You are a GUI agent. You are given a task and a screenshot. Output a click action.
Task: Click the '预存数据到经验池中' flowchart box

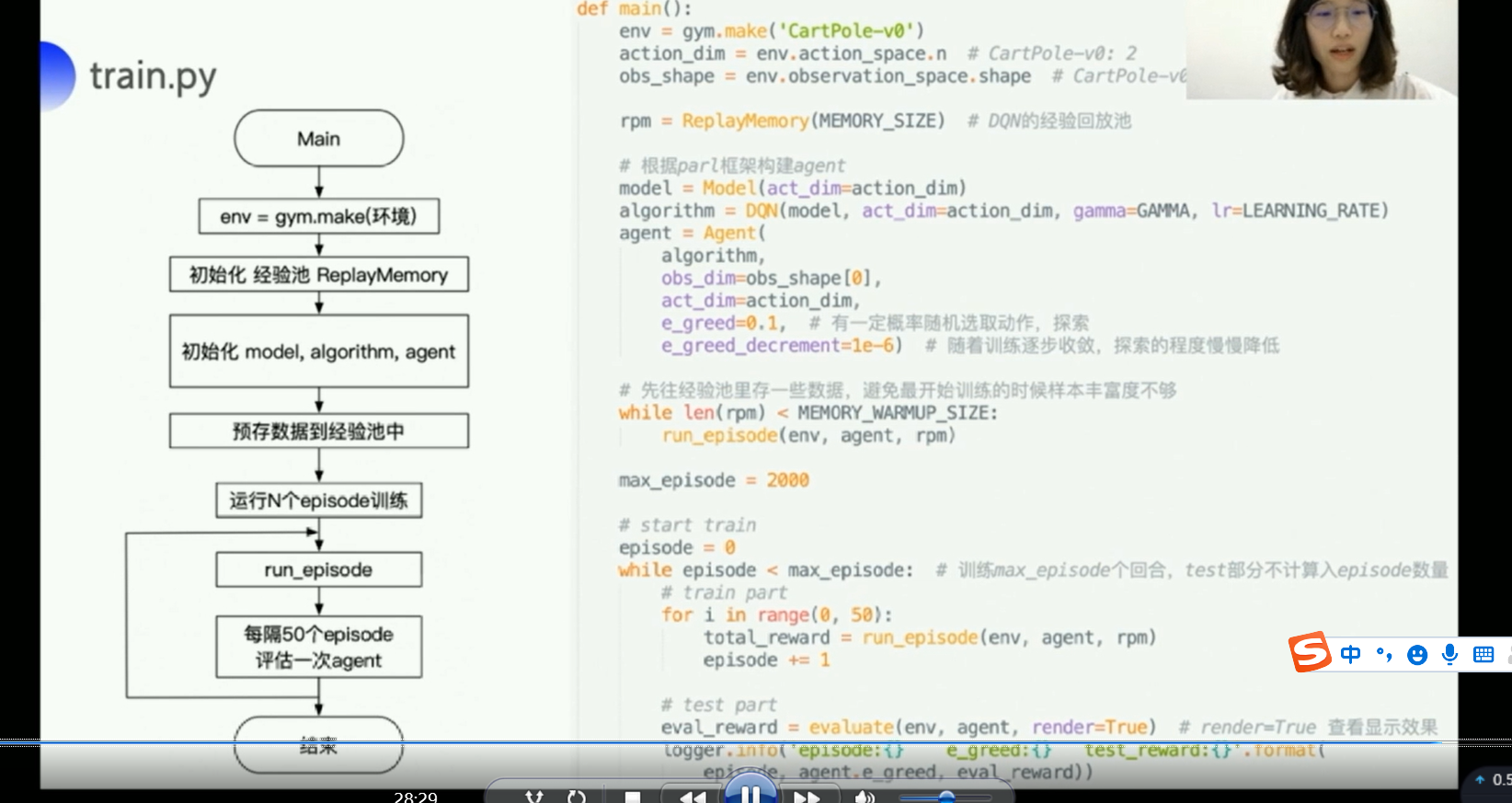click(318, 430)
